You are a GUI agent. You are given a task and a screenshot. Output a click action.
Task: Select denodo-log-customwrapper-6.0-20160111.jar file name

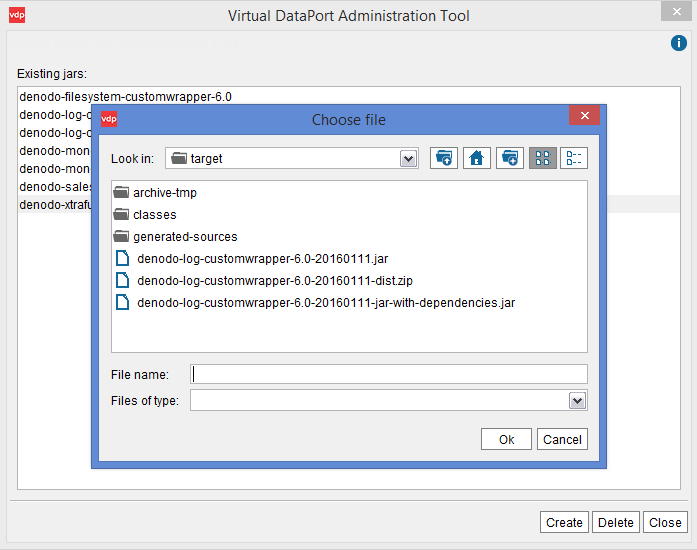263,259
